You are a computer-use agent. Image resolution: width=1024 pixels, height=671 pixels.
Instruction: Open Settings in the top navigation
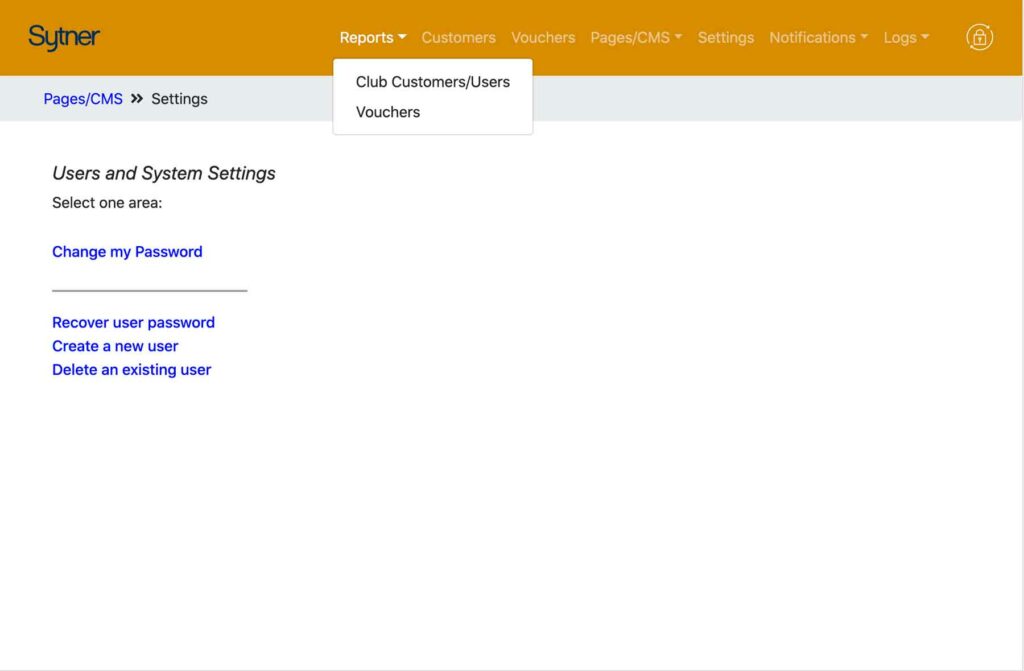pos(725,38)
